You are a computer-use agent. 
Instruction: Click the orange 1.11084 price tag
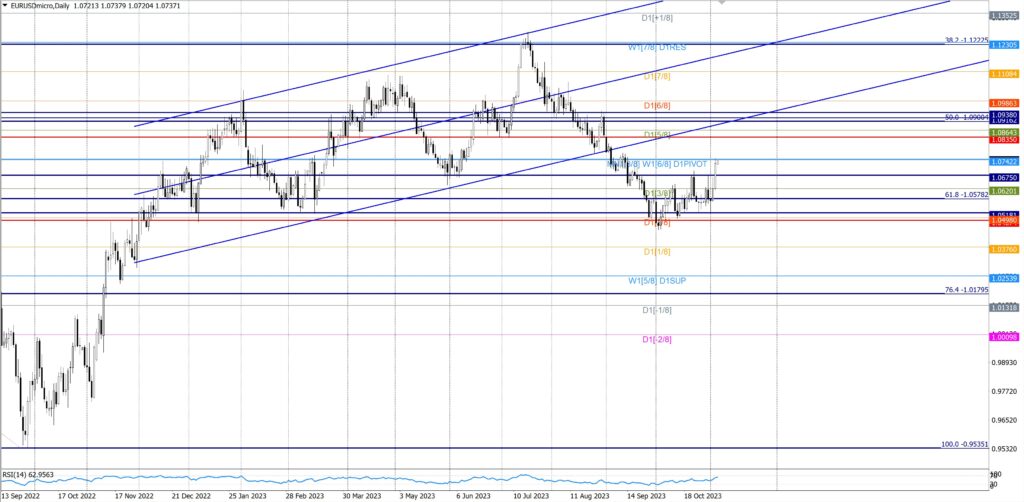[1003, 74]
